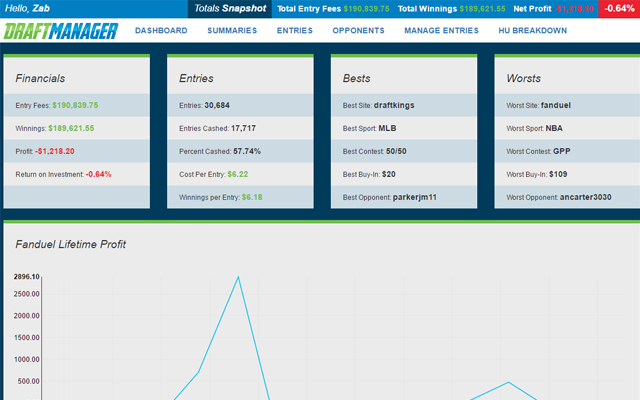Viewport: 640px width, 400px height.
Task: Click the Financials card heading
Action: click(40, 78)
